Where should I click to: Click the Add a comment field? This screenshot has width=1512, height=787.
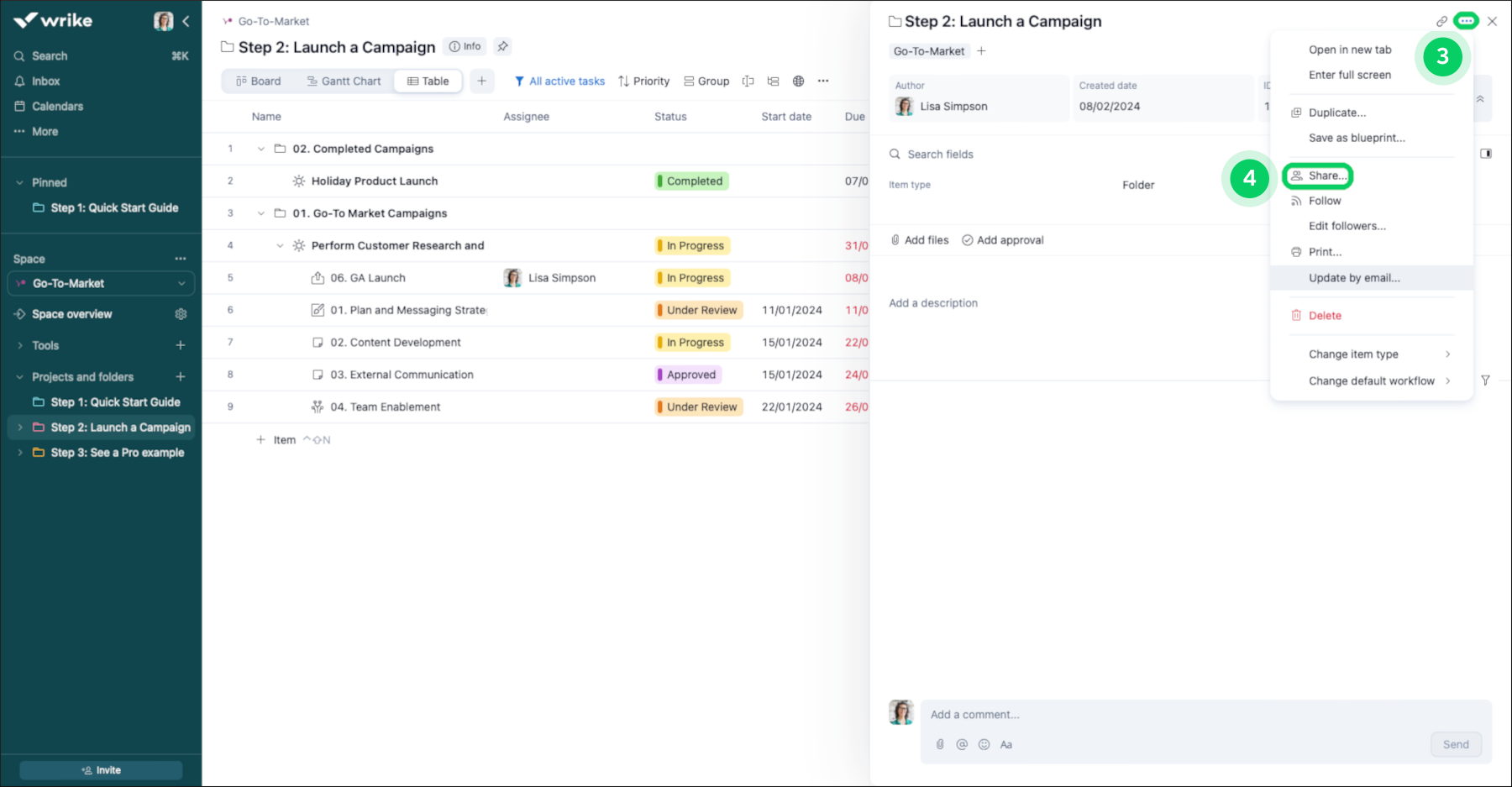(x=1092, y=714)
